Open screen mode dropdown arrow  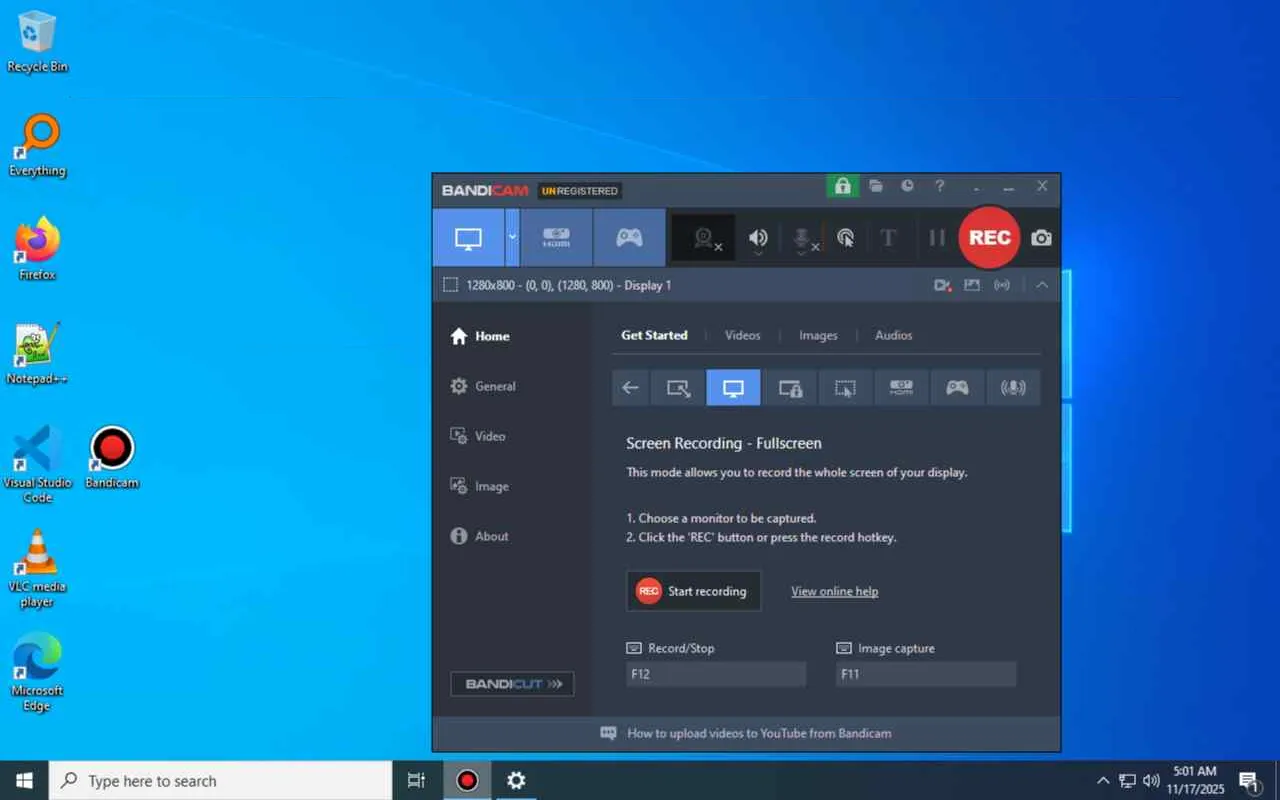click(x=512, y=238)
